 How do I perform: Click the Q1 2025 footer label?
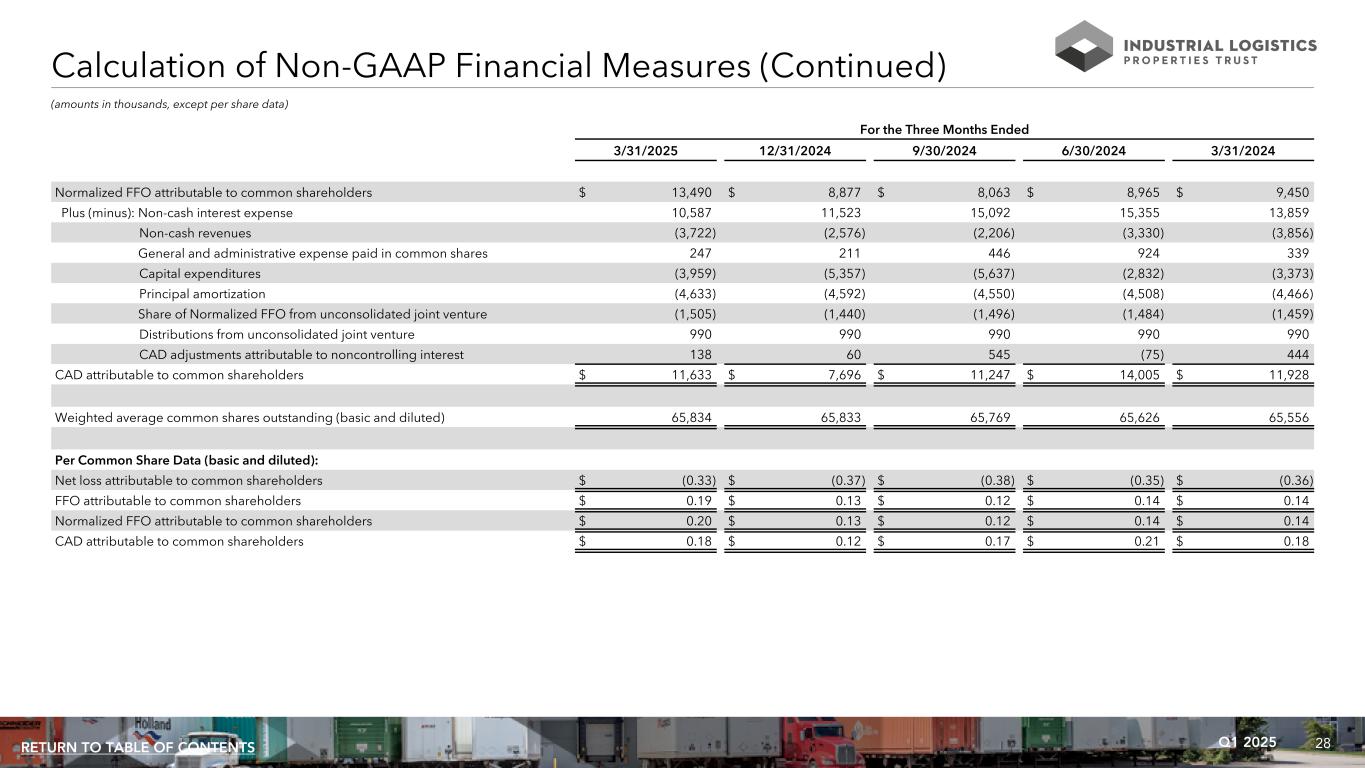click(x=1248, y=742)
